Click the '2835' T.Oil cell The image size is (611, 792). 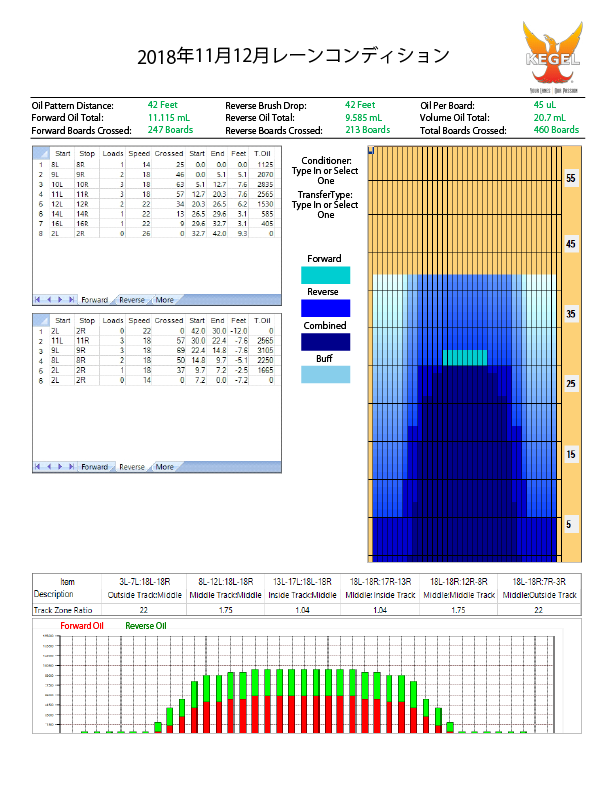point(263,184)
